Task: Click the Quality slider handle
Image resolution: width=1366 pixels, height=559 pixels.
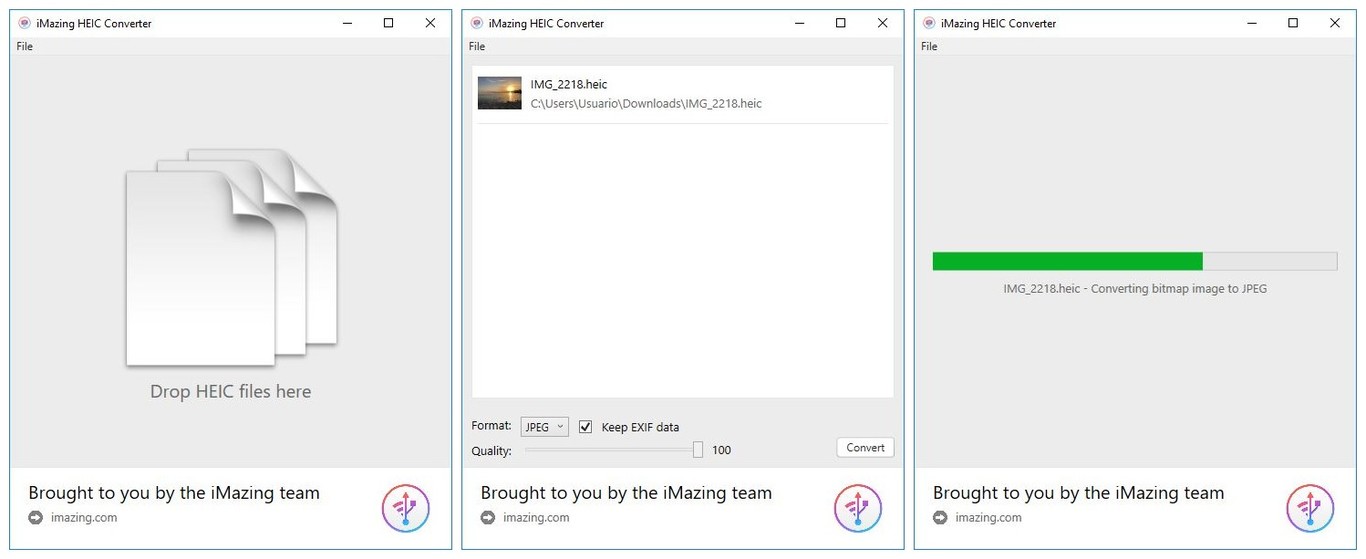Action: pyautogui.click(x=698, y=450)
